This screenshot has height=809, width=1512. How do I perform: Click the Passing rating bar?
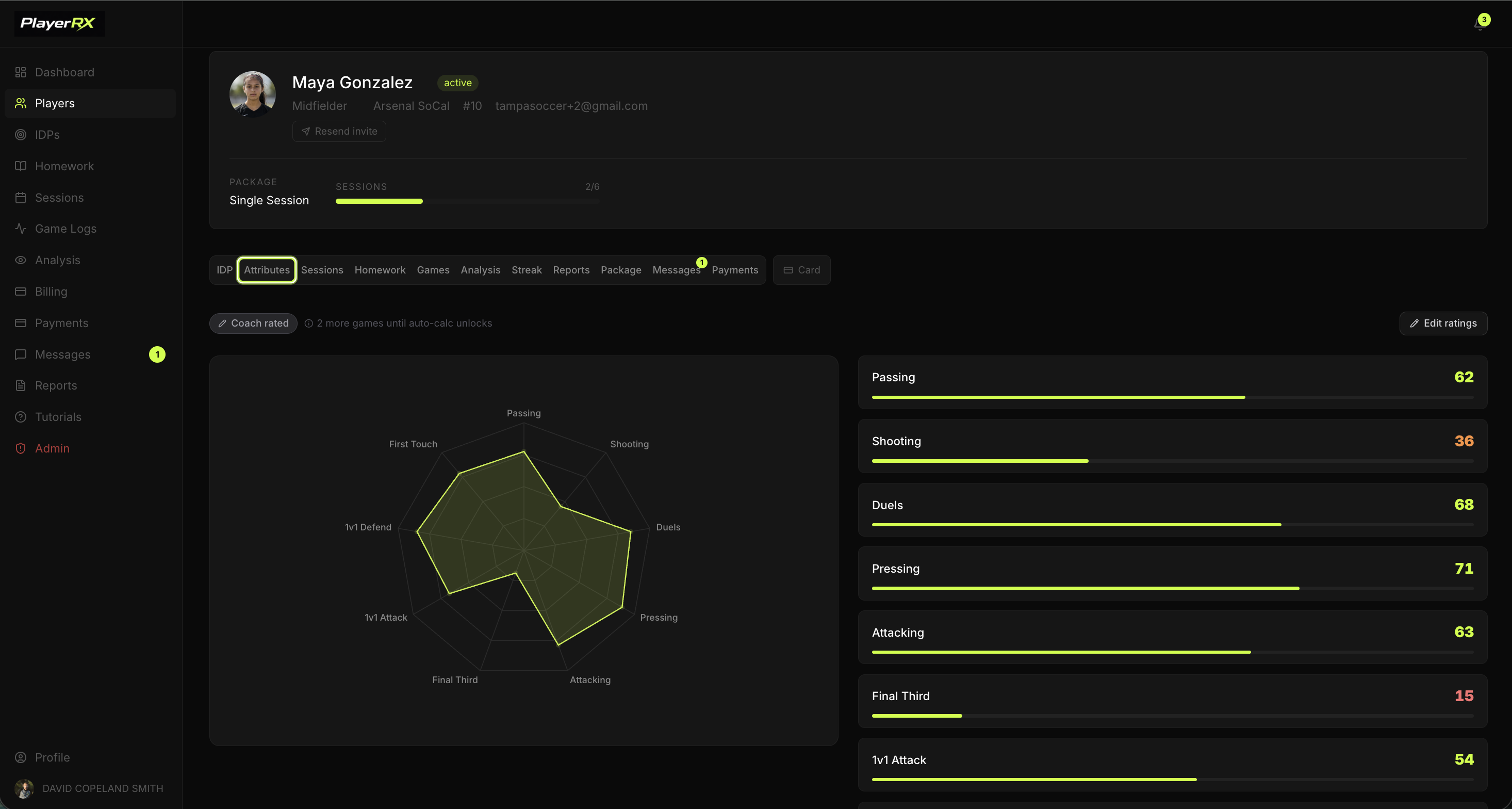[x=1172, y=397]
